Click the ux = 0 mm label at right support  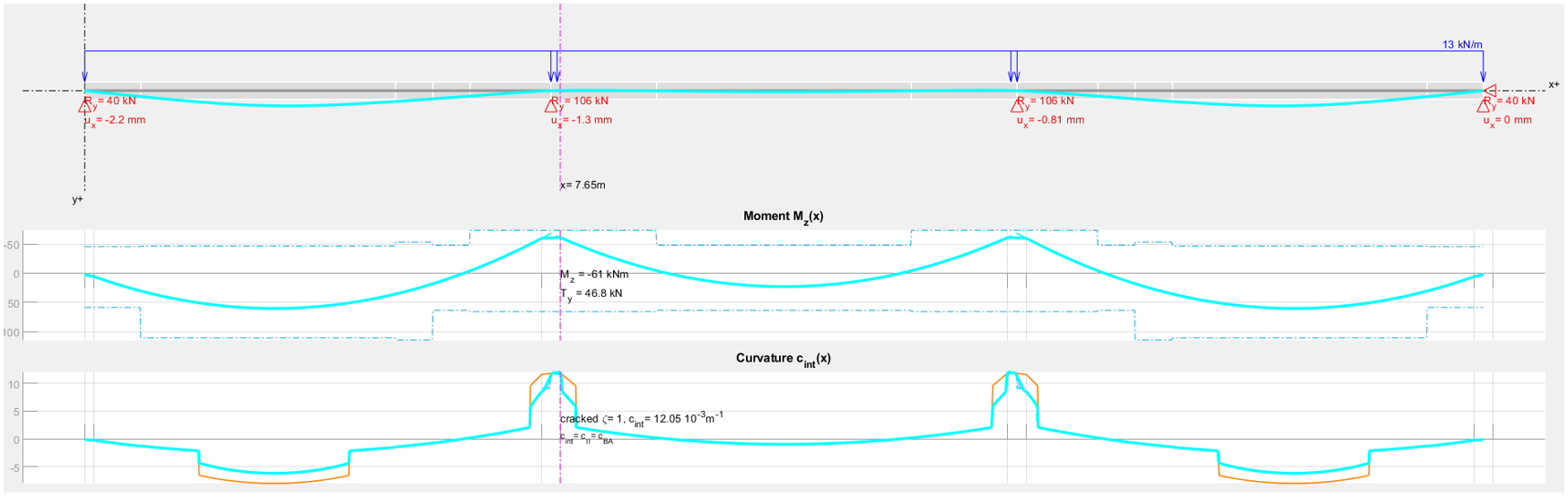1508,120
